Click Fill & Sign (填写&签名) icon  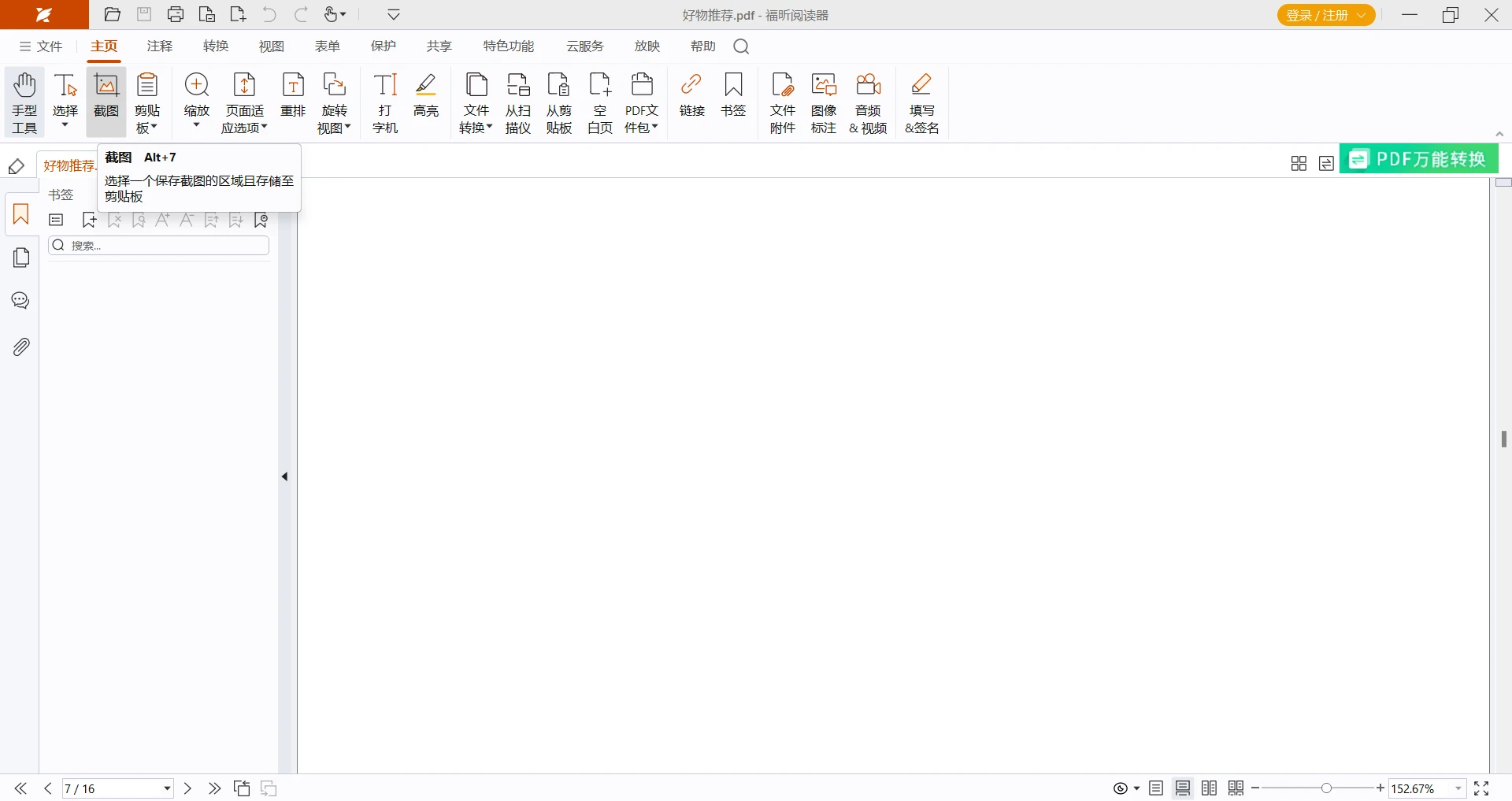(x=921, y=102)
